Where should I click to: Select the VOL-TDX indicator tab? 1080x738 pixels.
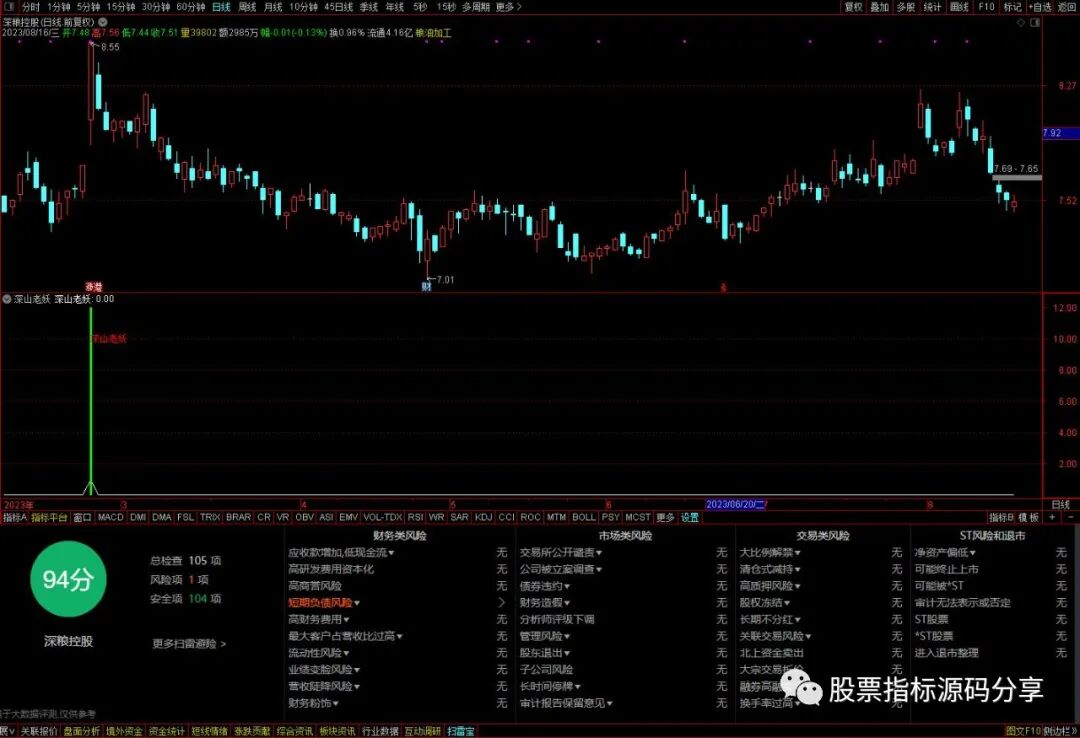tap(382, 517)
